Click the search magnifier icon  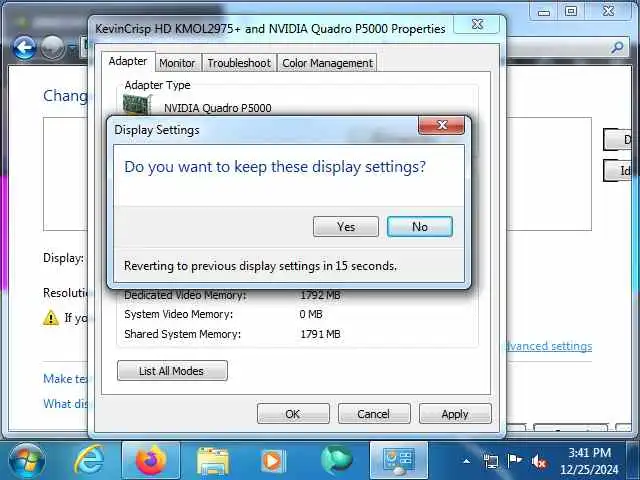coord(617,48)
